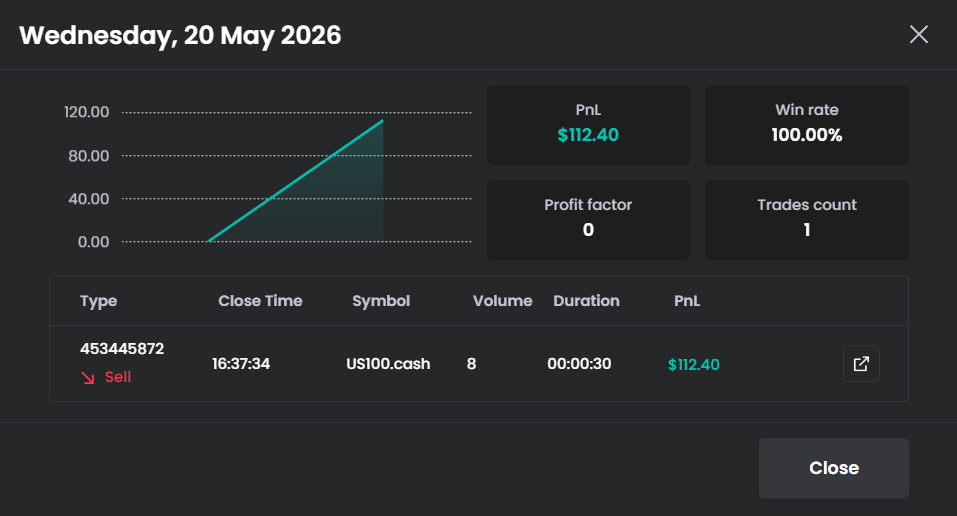Click the red Sell arrow icon
Image resolution: width=957 pixels, height=516 pixels.
pos(88,378)
